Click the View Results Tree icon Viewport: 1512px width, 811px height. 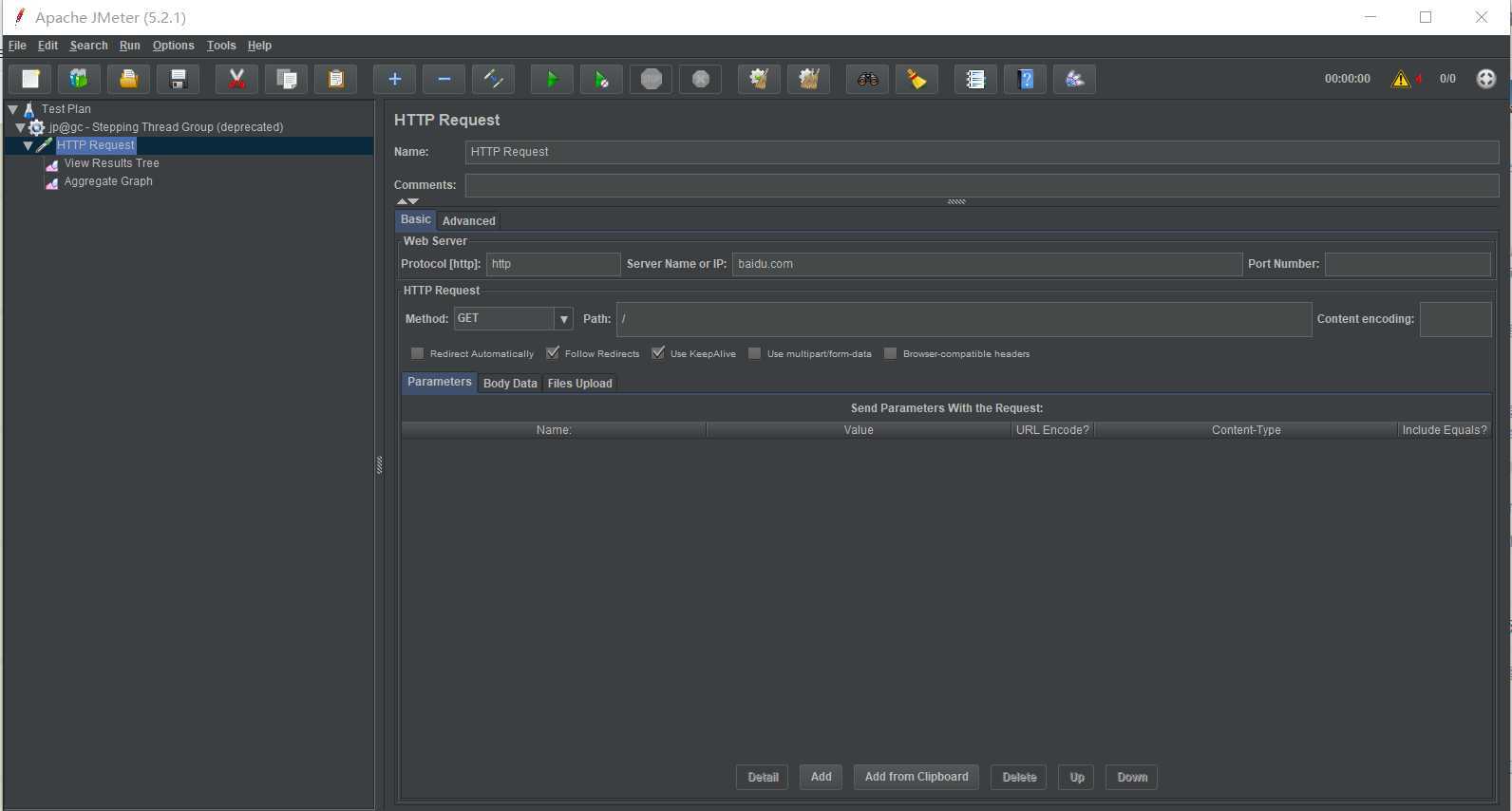pos(52,164)
